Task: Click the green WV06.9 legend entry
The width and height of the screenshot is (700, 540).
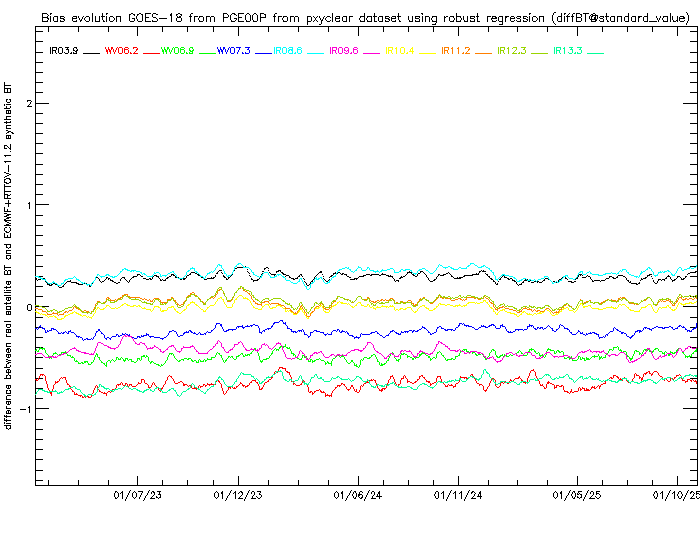Action: tap(177, 50)
